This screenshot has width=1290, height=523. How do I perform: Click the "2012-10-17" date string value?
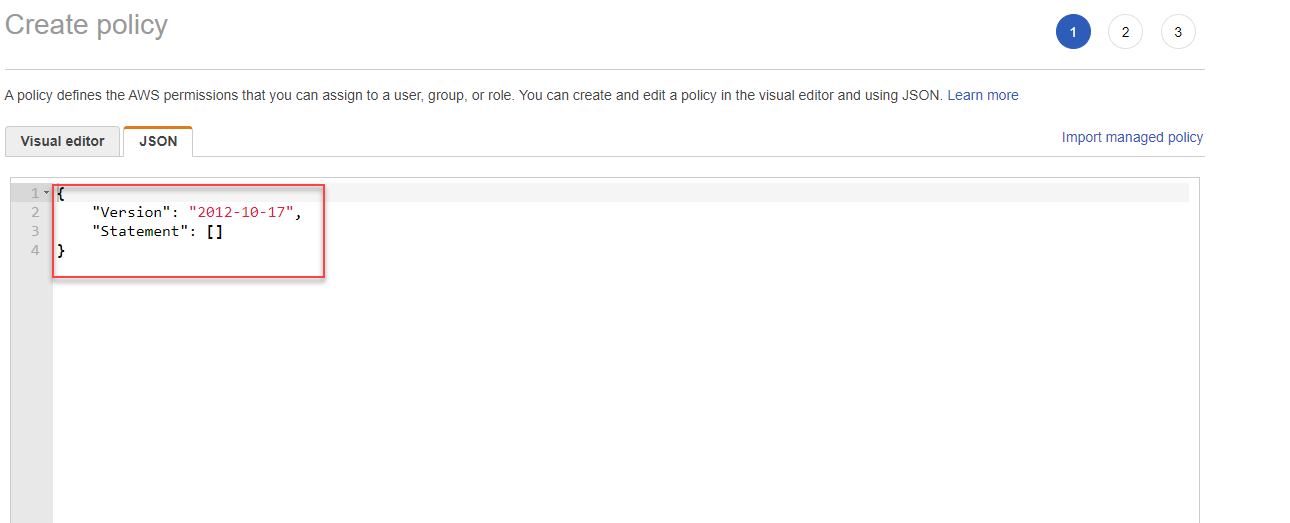(240, 212)
